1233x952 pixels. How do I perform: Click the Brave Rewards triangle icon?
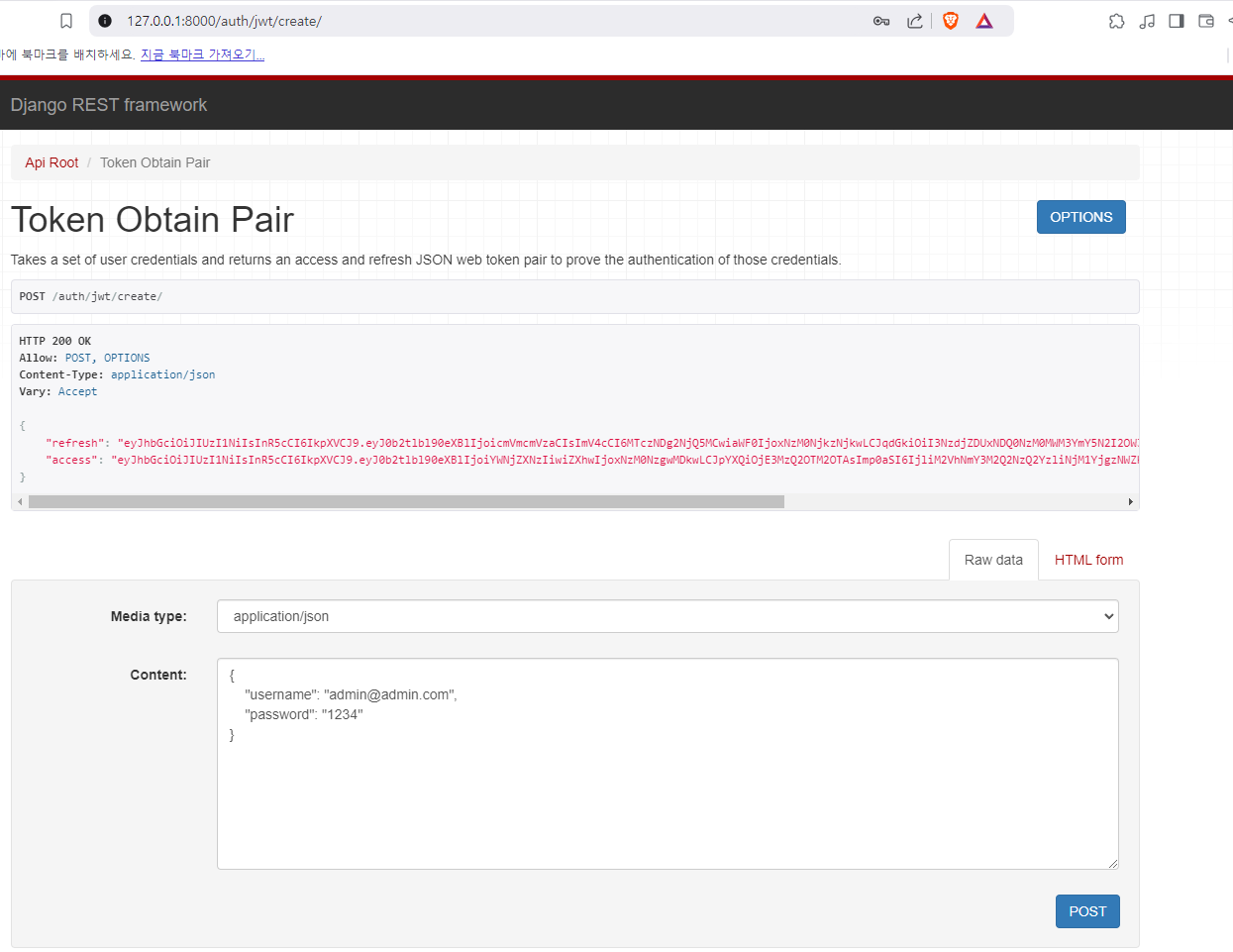984,21
